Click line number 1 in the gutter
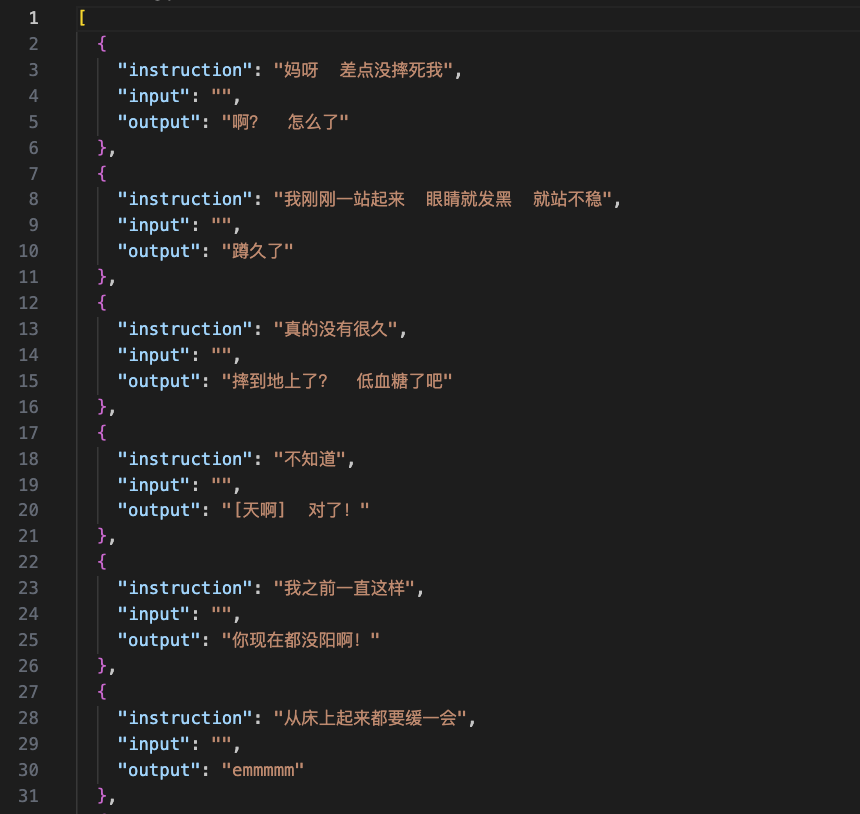Screen dimensions: 860x814 tap(34, 18)
